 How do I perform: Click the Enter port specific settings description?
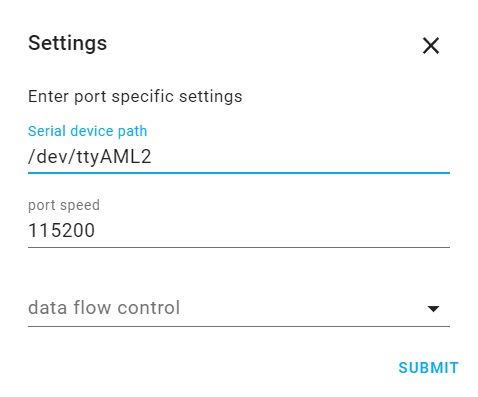135,97
